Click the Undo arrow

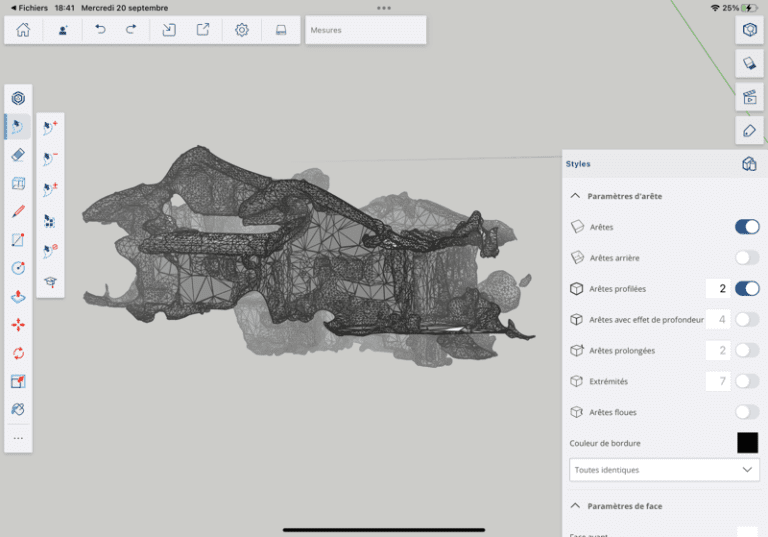pos(100,30)
